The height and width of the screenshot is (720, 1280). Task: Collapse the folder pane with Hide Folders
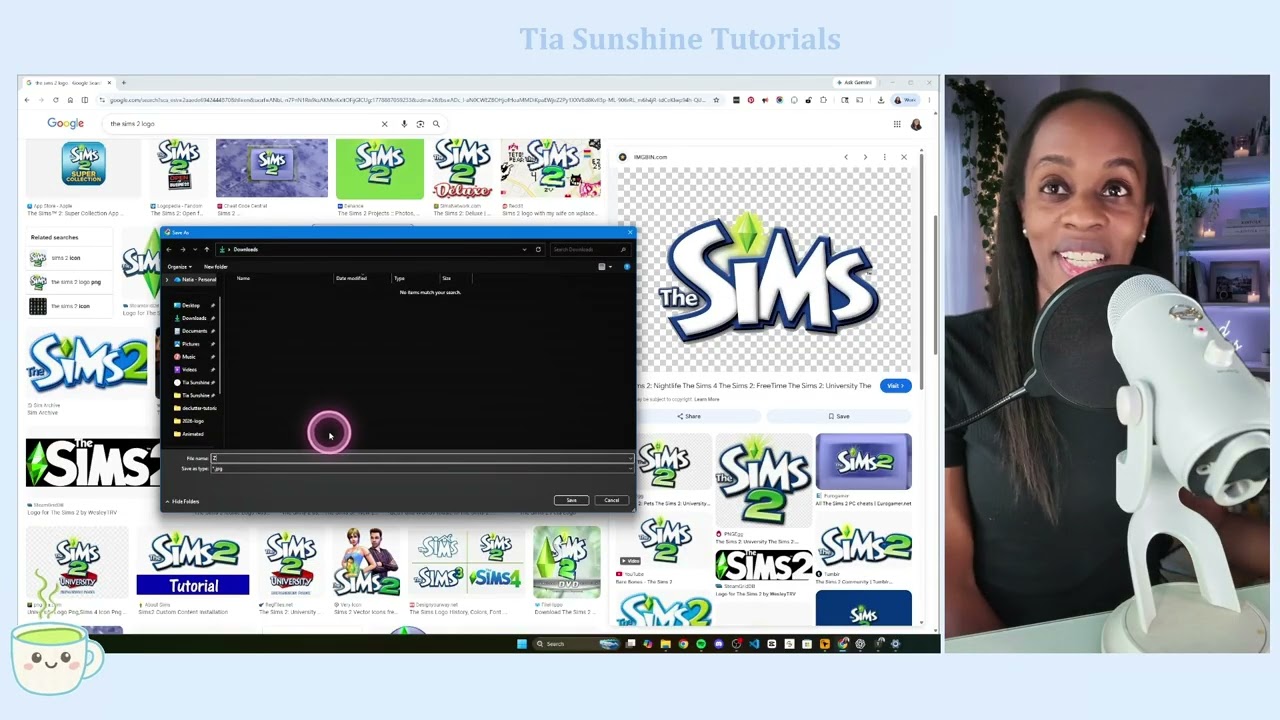183,501
